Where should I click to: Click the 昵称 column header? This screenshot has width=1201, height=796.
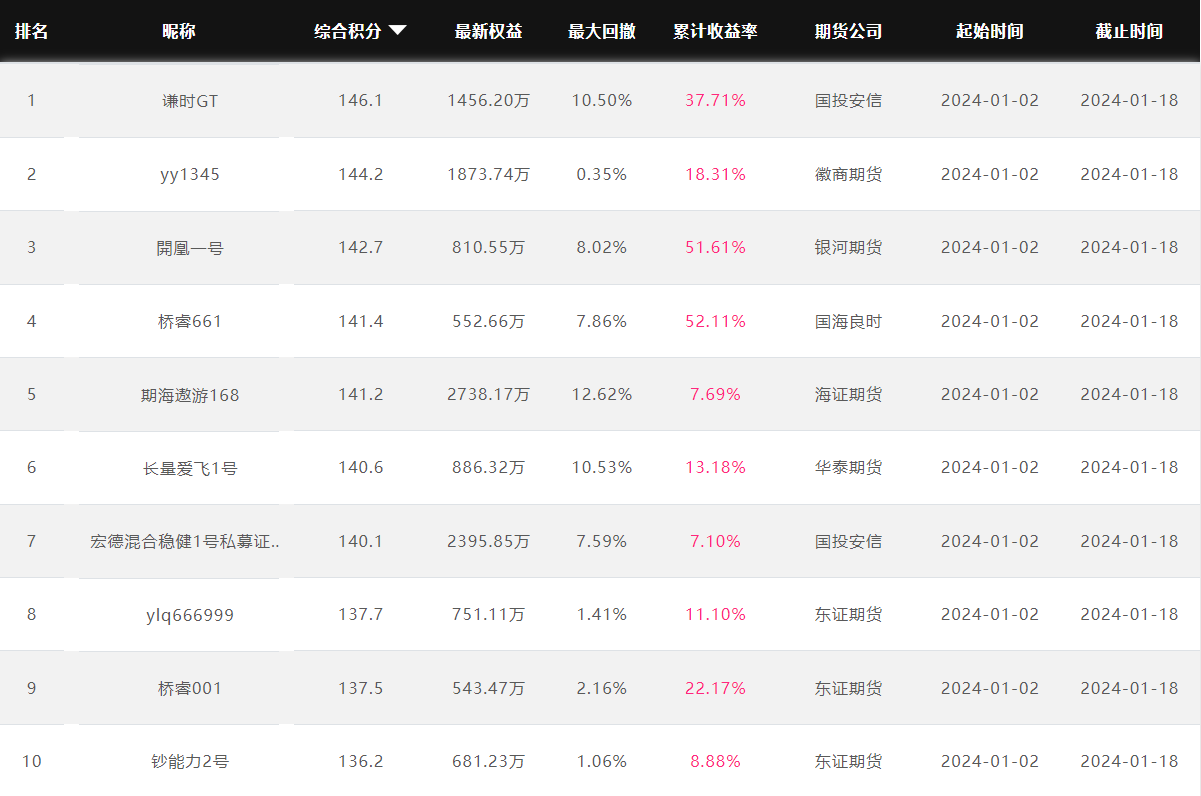[179, 31]
